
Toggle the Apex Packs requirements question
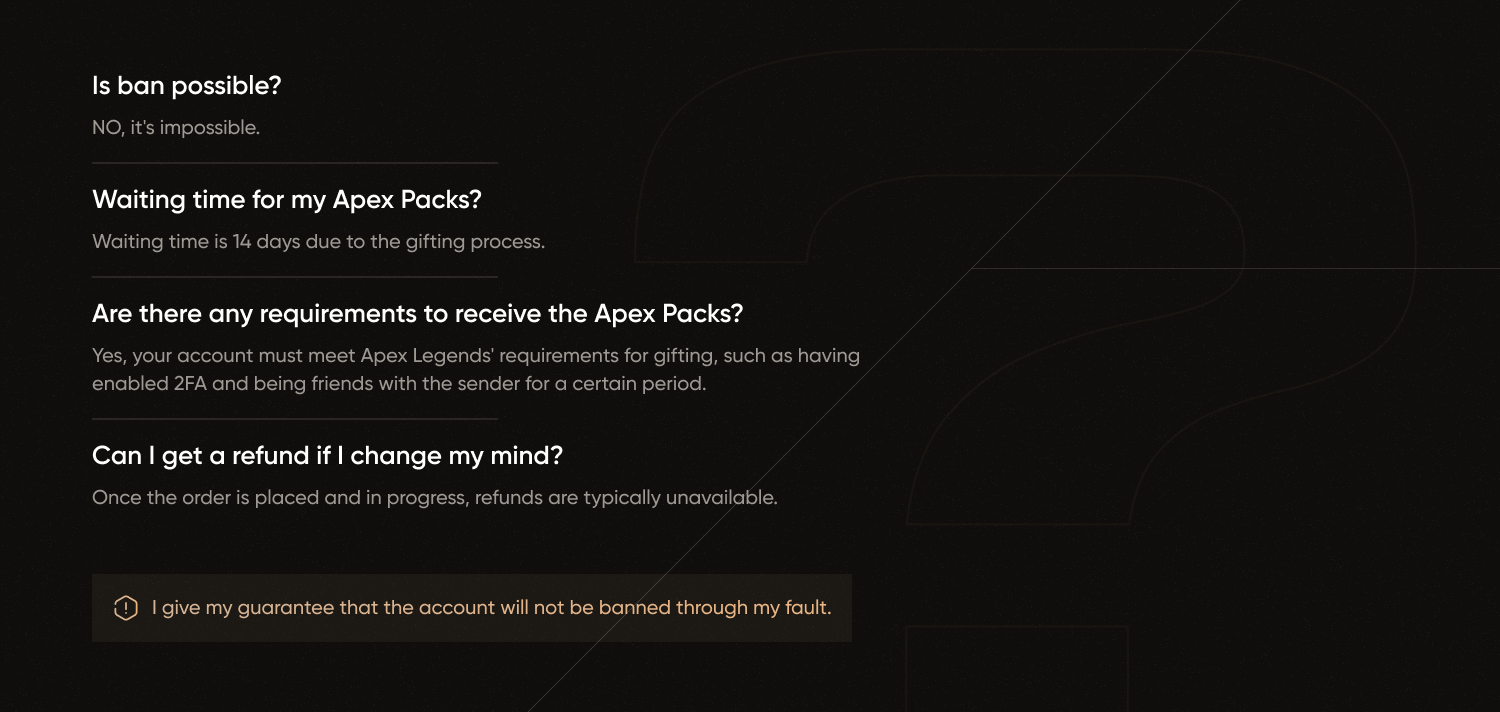(x=418, y=314)
